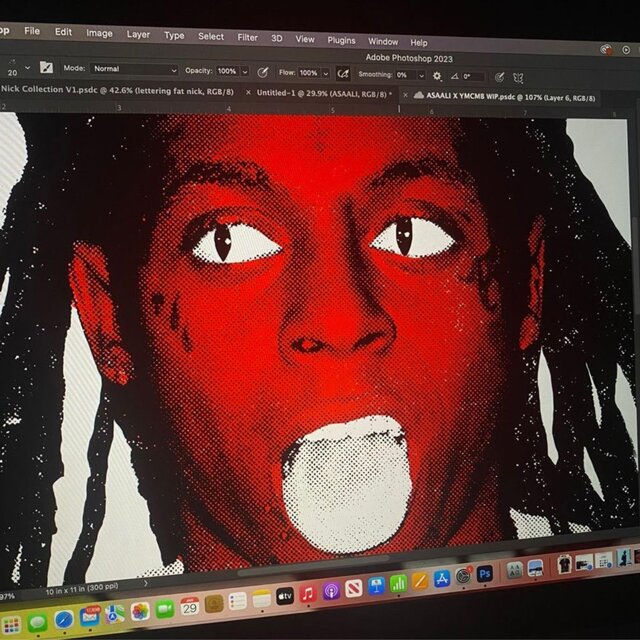Viewport: 640px width, 640px height.
Task: Close the ASAALI X YMCMB WIP tab
Action: [405, 95]
